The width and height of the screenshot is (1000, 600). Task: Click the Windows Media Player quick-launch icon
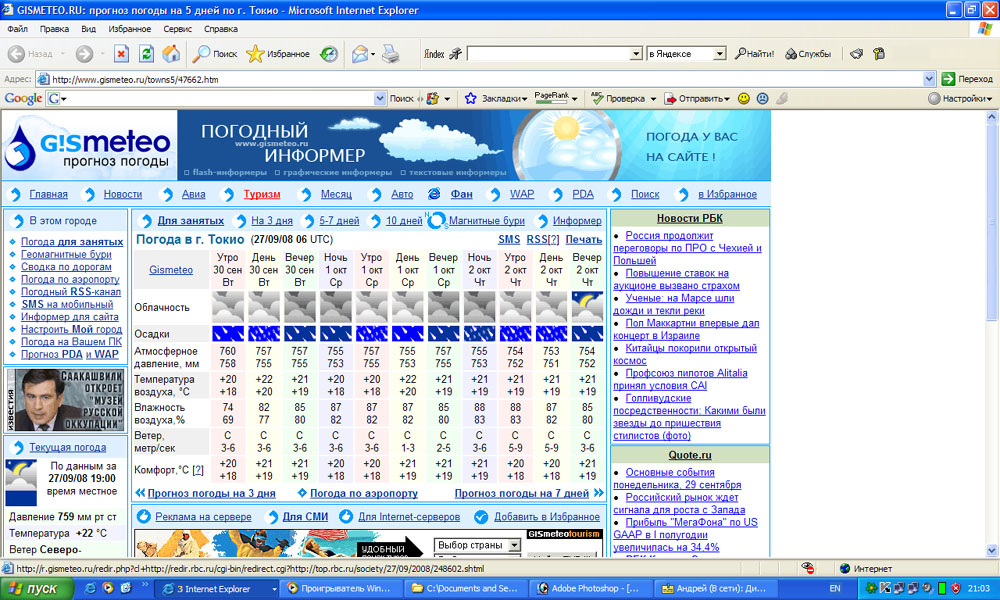coord(108,588)
